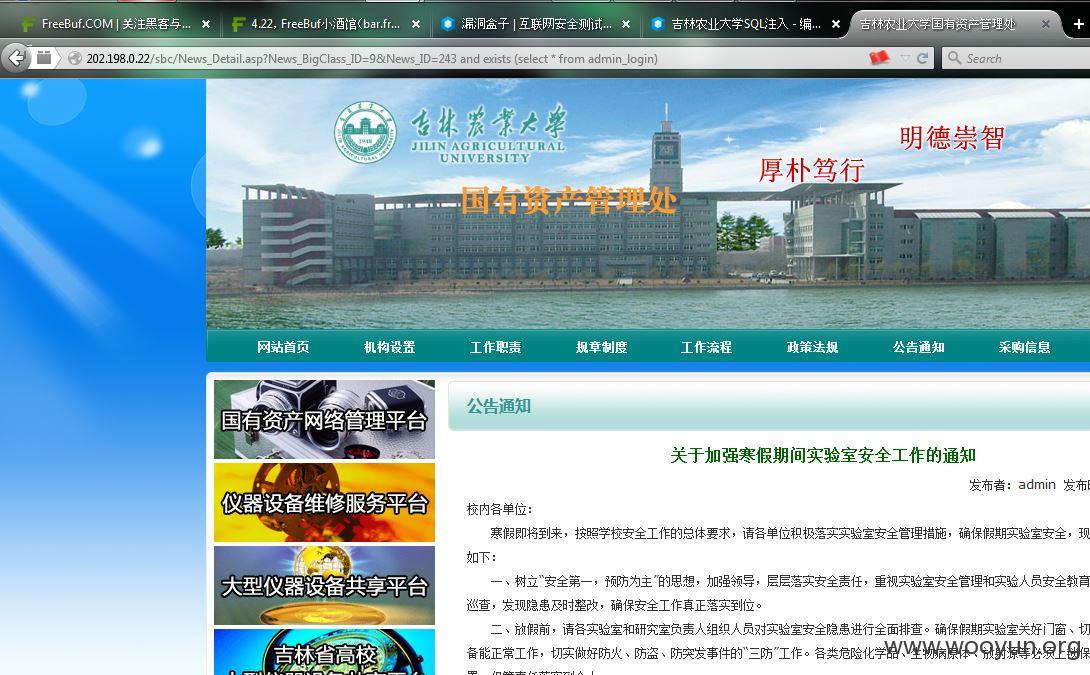Click the publisher text 发布者: admin

pos(1012,485)
